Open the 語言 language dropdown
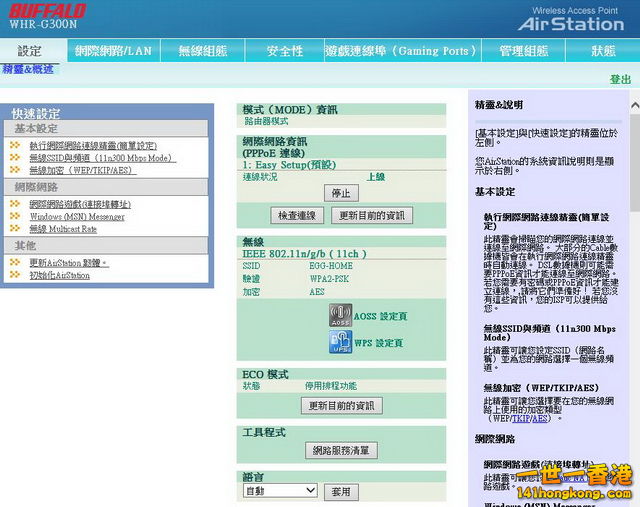 (279, 491)
